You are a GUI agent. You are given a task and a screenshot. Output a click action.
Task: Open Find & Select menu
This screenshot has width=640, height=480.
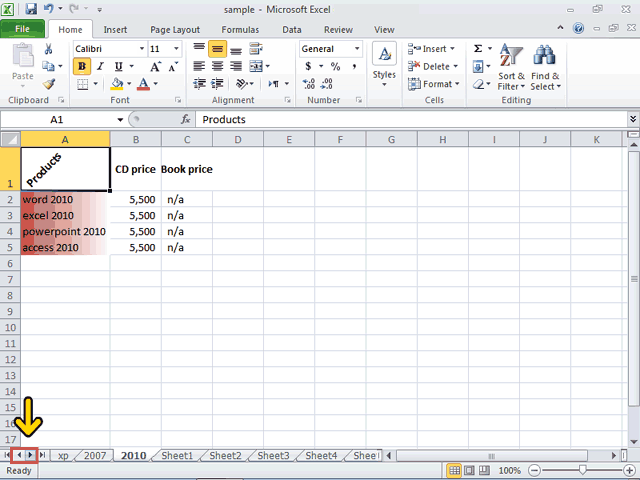coord(545,67)
